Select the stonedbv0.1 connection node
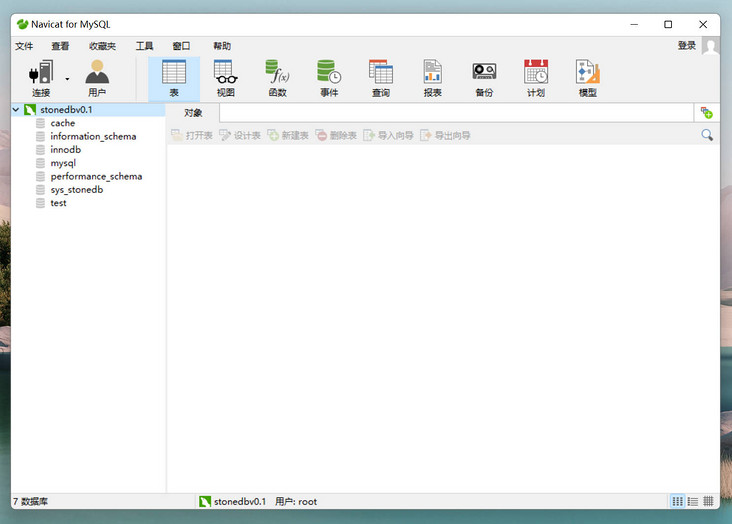 [66, 110]
